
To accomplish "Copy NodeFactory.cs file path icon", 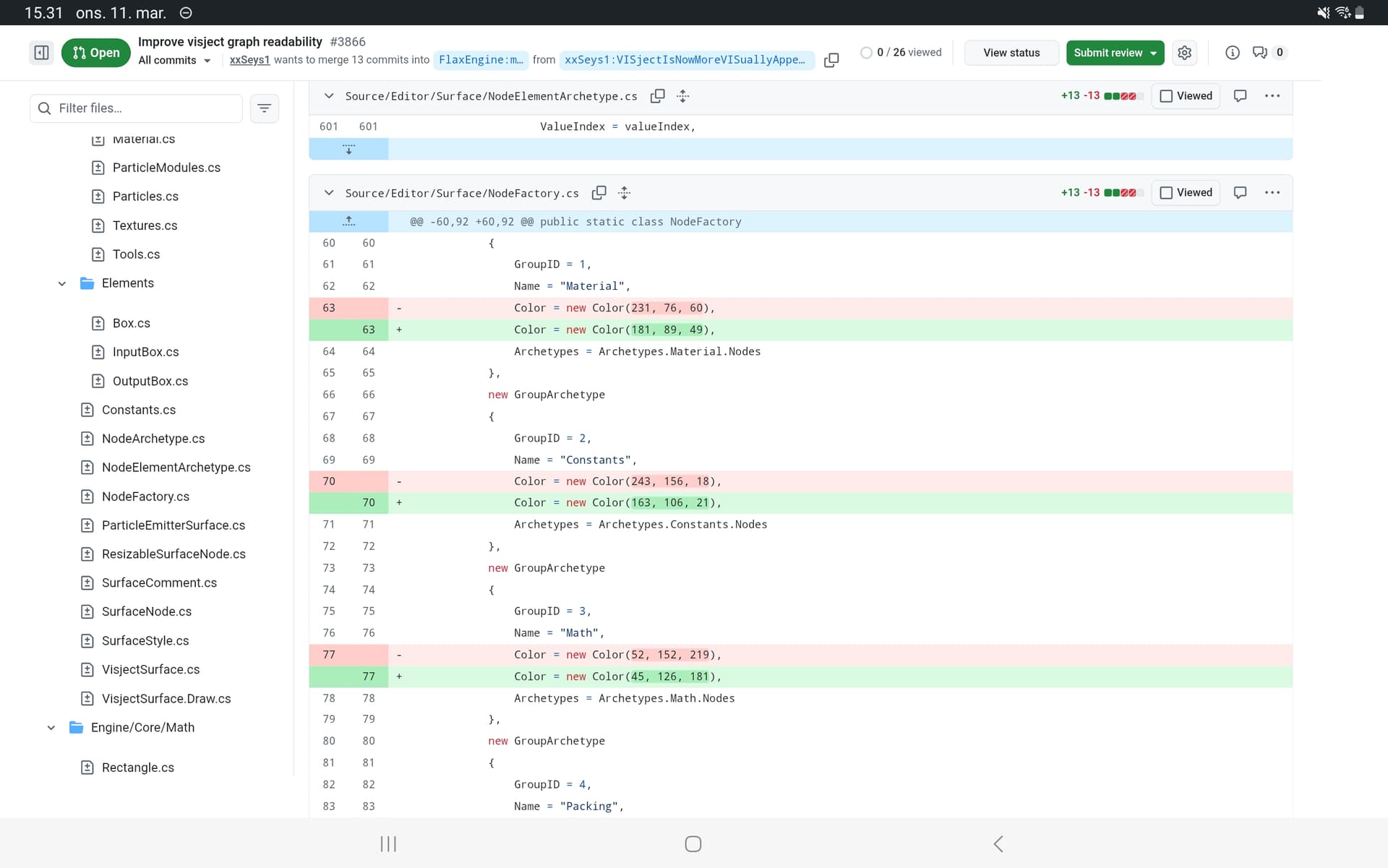I will 599,193.
